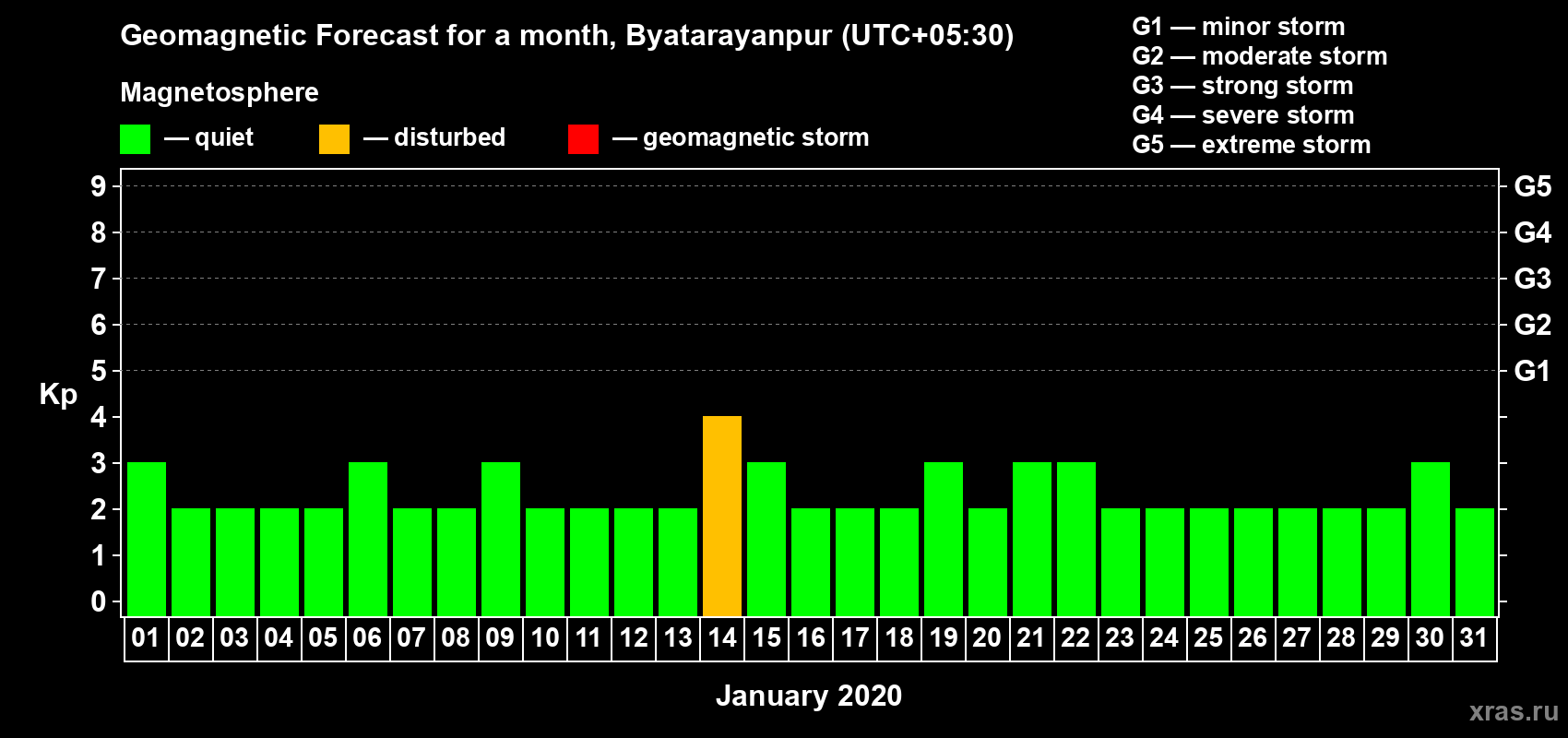Click 'G2 — moderate storm' legend text
Viewport: 1568px width, 738px height.
(x=1260, y=56)
